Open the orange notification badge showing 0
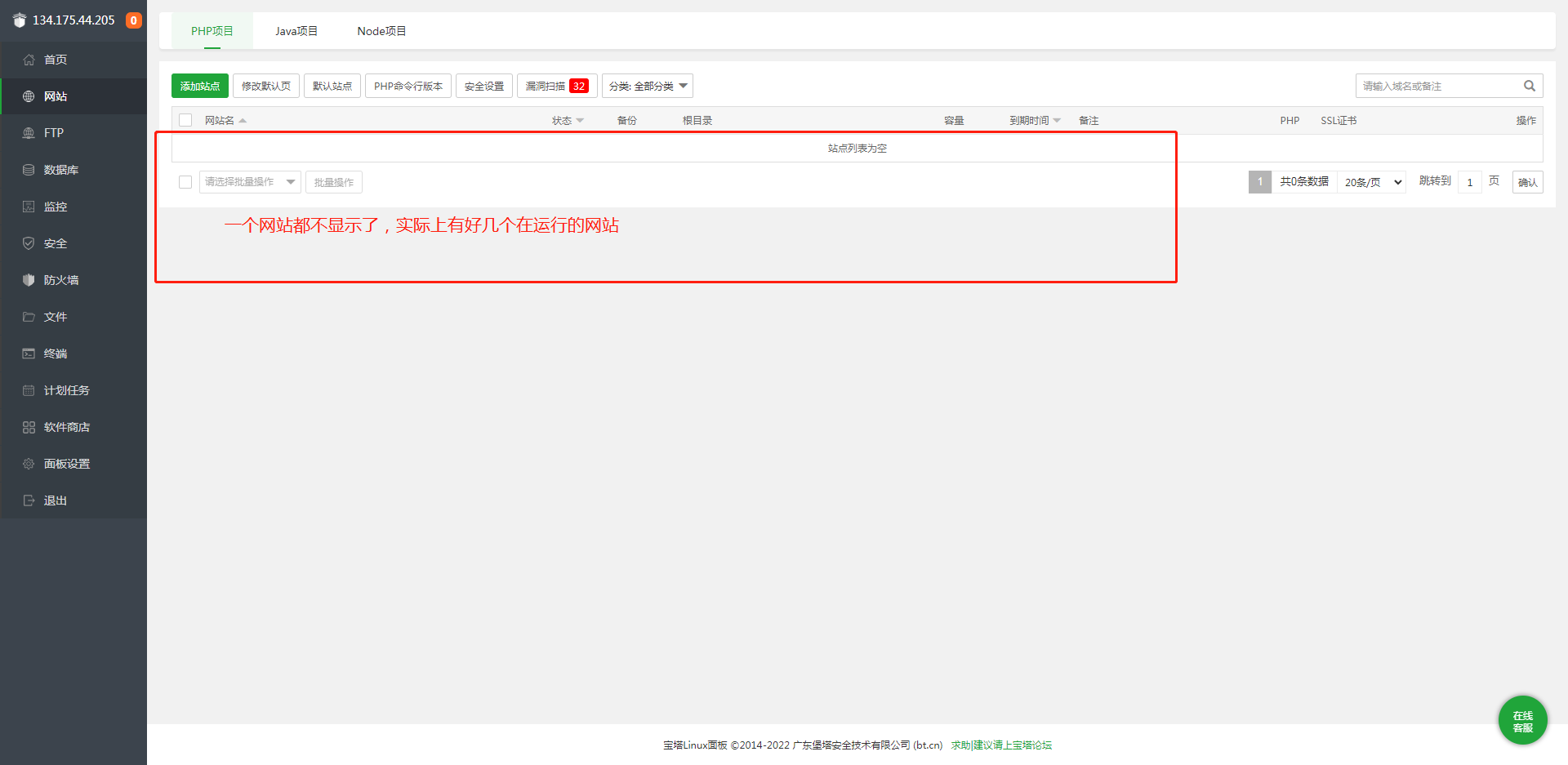Screen dimensions: 1568x765 (134, 20)
